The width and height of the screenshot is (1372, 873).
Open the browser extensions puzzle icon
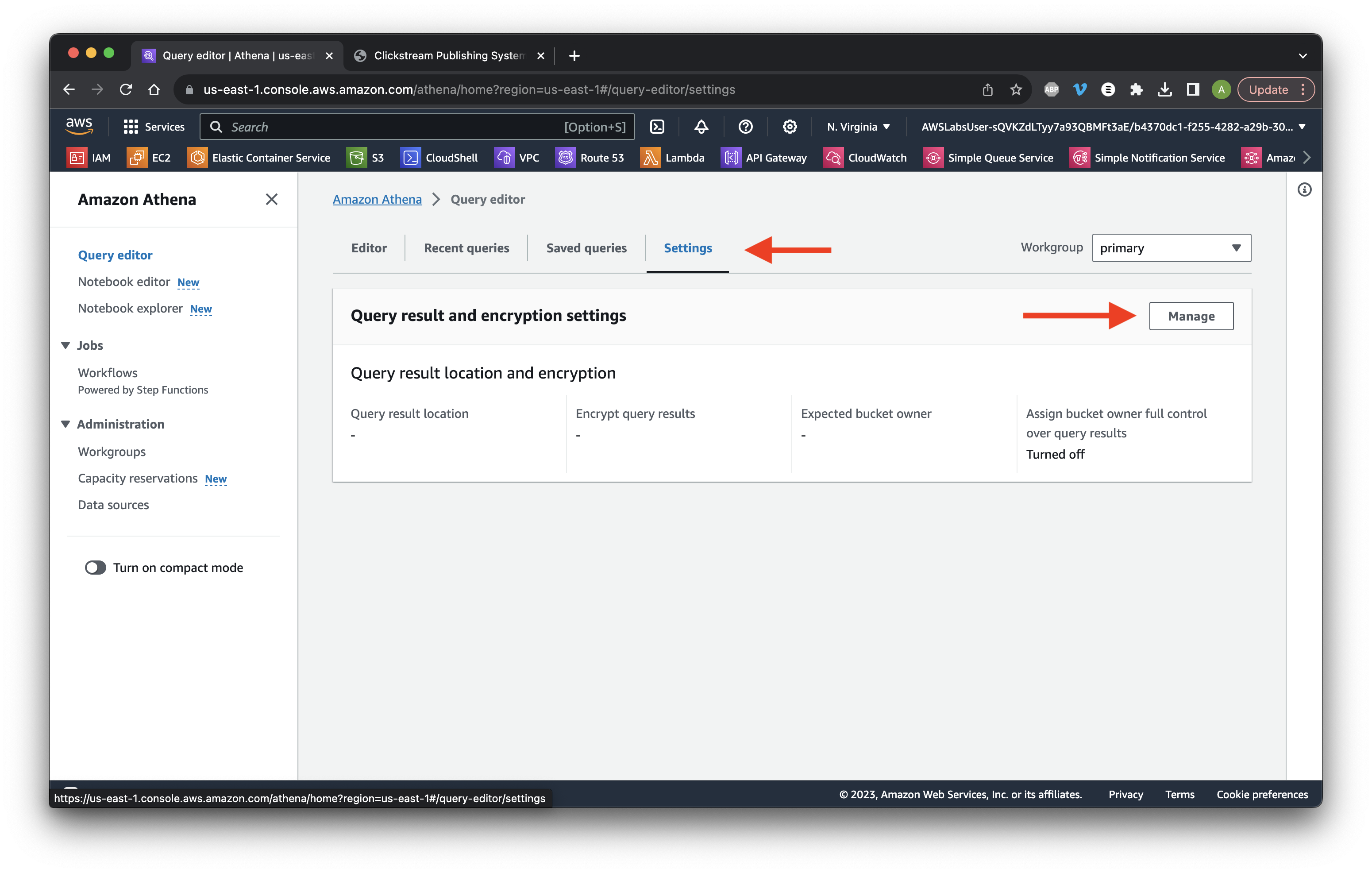pyautogui.click(x=1136, y=89)
